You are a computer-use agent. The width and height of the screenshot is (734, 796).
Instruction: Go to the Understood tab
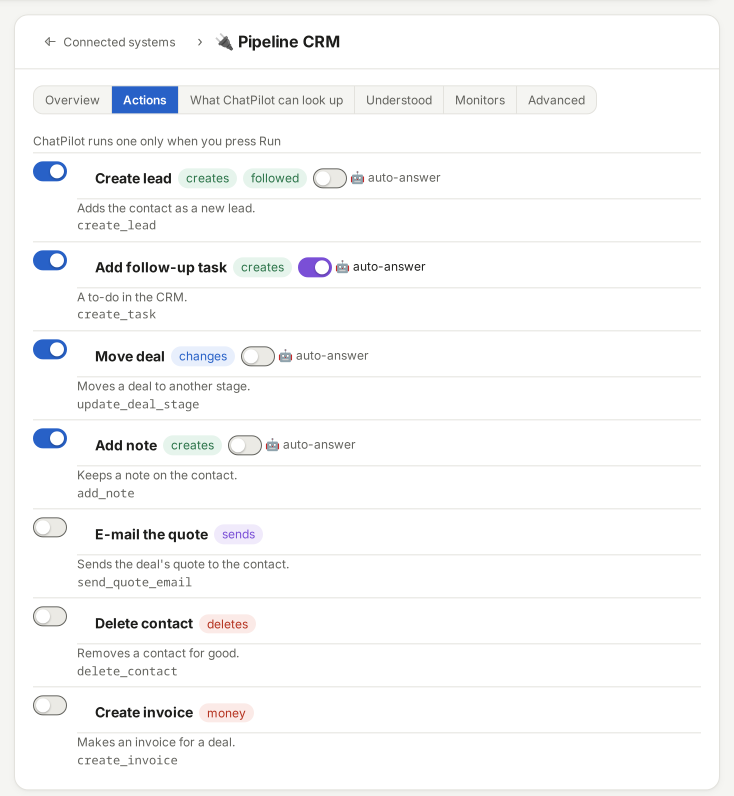coord(399,100)
